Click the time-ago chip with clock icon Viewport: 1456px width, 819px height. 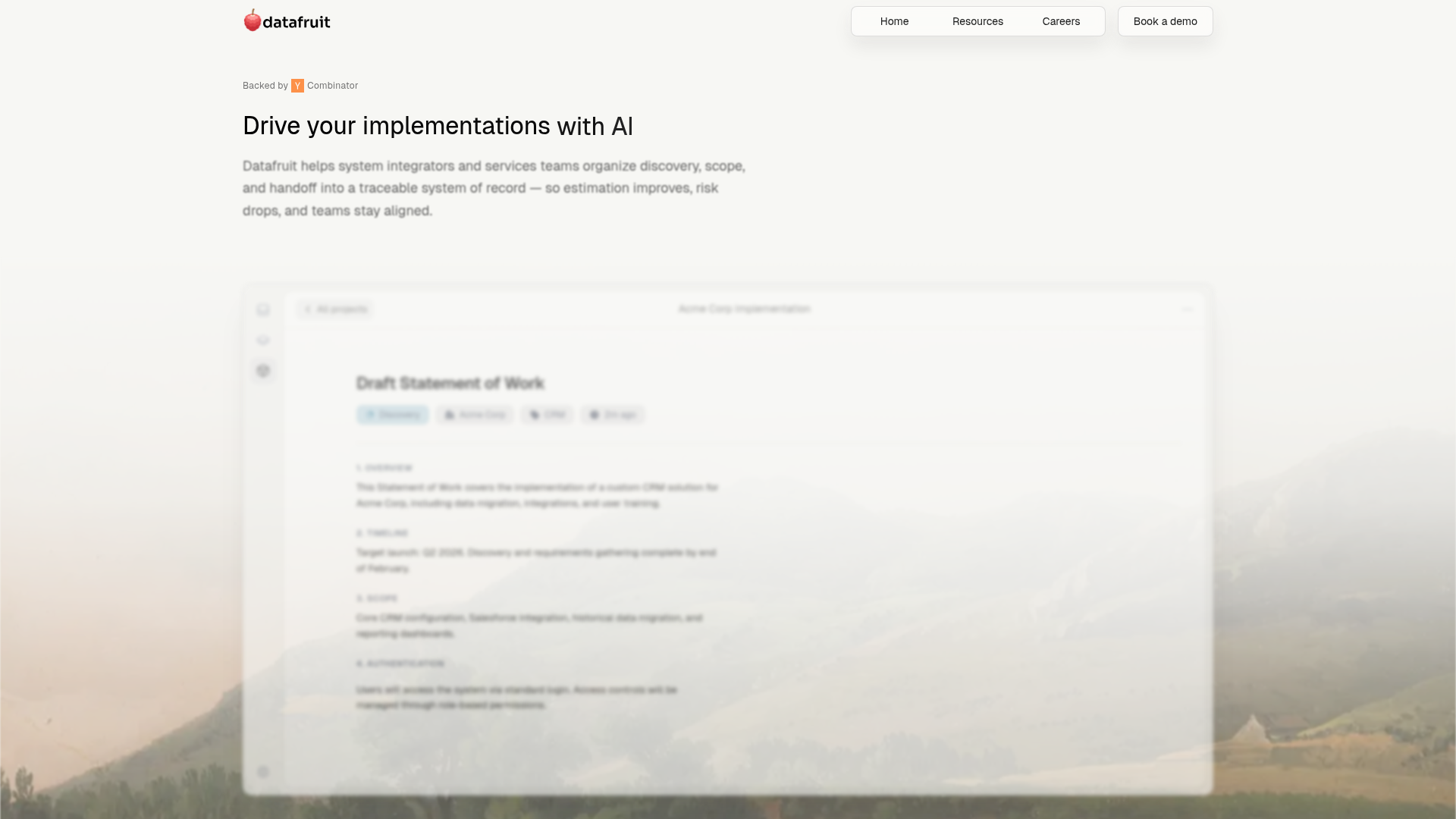613,415
